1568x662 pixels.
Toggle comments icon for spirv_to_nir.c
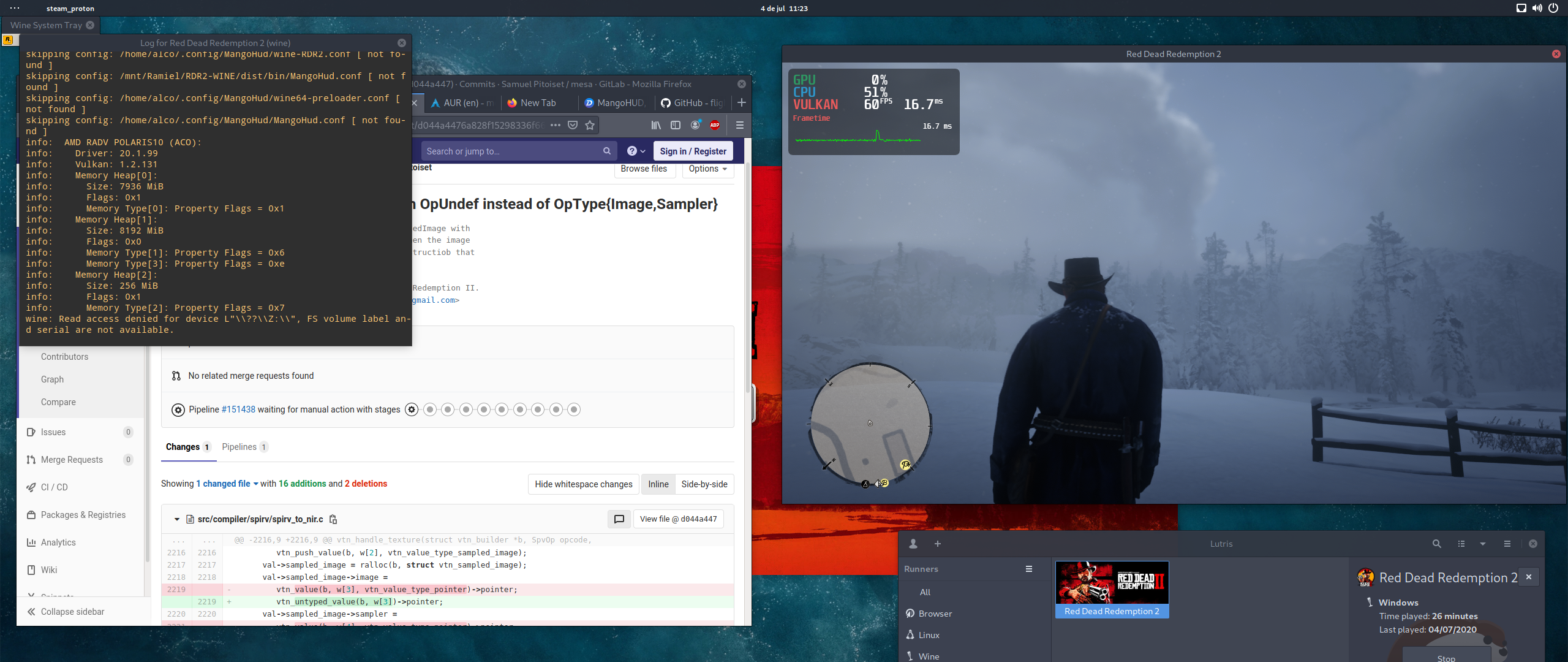pos(619,519)
